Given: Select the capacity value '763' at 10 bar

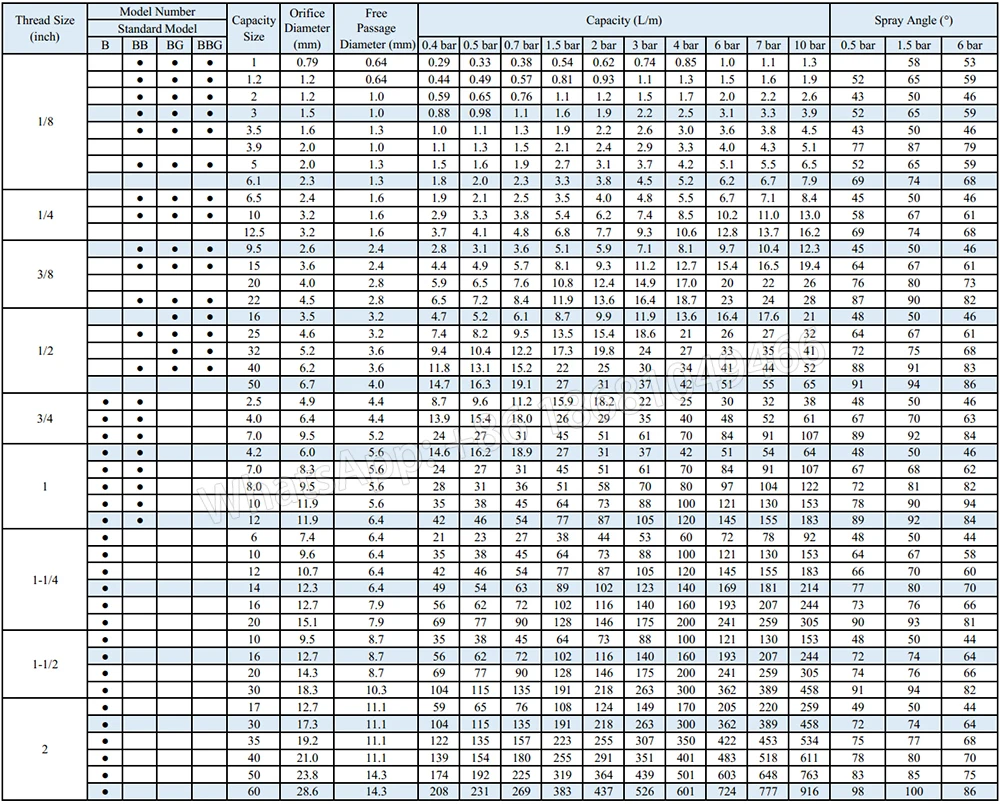Looking at the screenshot, I should 809,775.
